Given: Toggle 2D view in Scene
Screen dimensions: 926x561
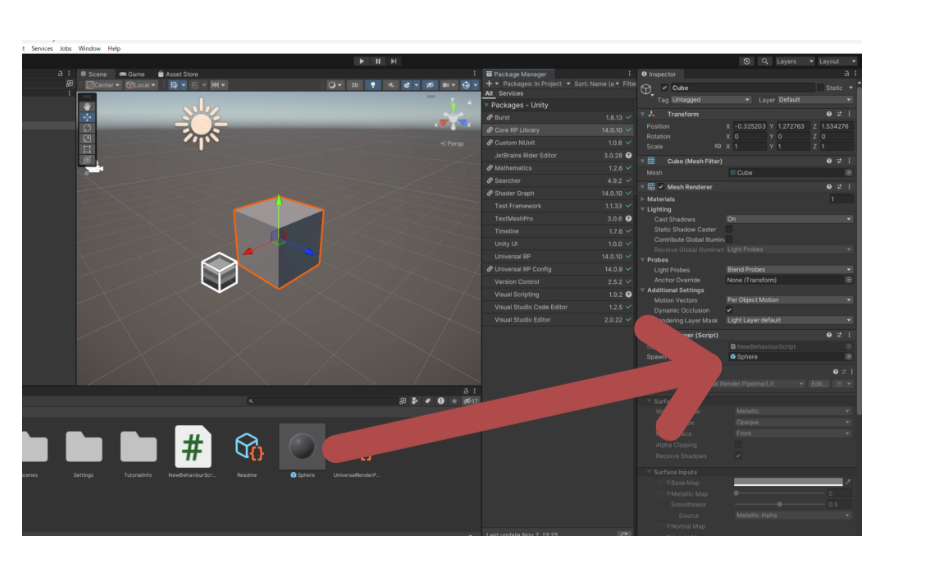Looking at the screenshot, I should [x=355, y=85].
